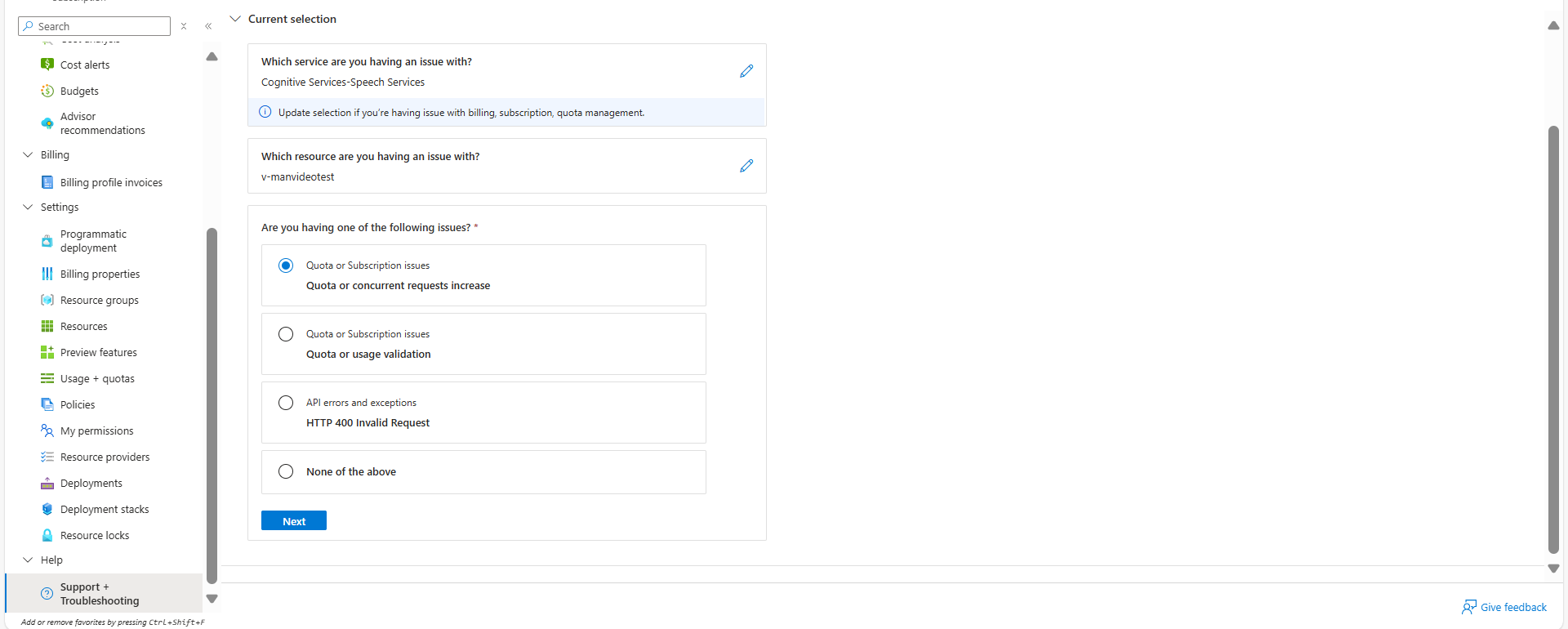The width and height of the screenshot is (1568, 629).
Task: Clear the sidebar search with X icon
Action: pos(184,26)
